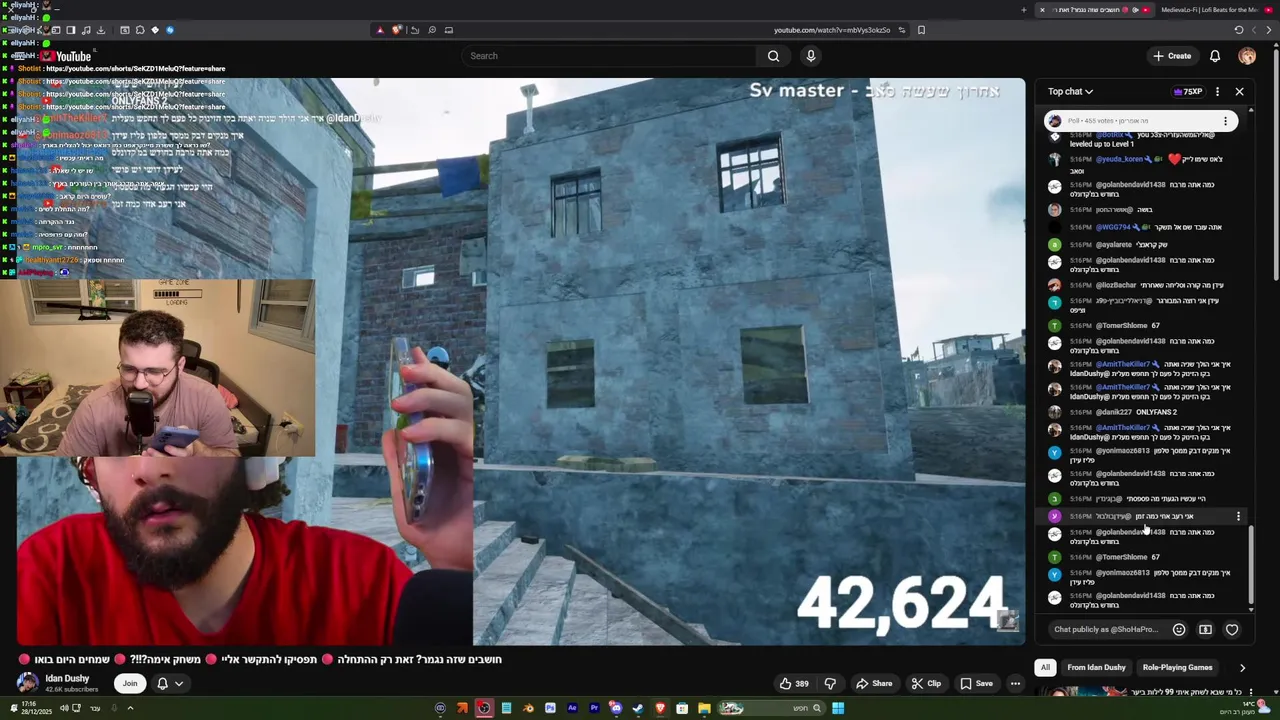Click the magnifier search submit button
This screenshot has height=720, width=1280.
(x=773, y=56)
